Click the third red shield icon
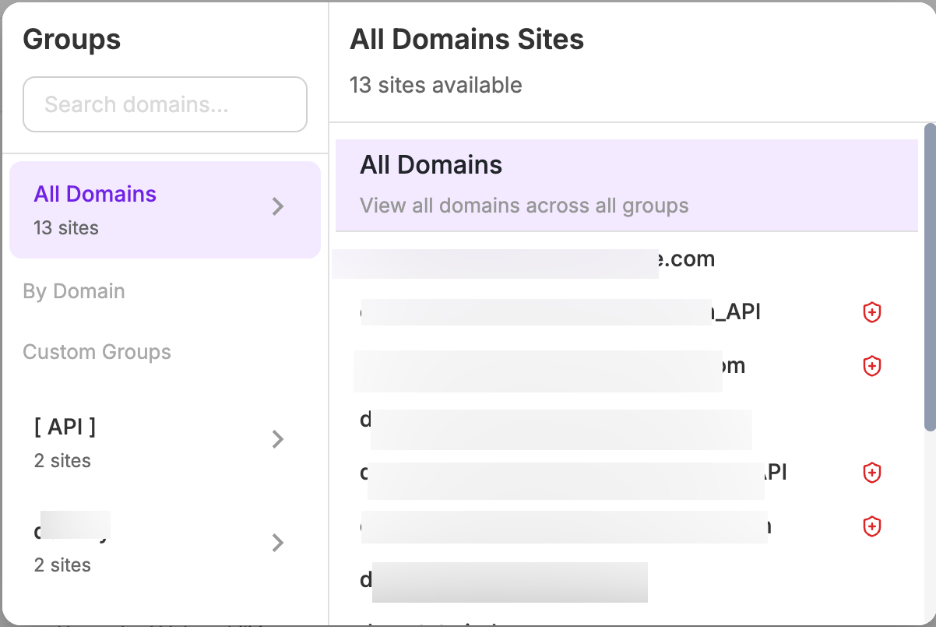936x627 pixels. (x=872, y=472)
